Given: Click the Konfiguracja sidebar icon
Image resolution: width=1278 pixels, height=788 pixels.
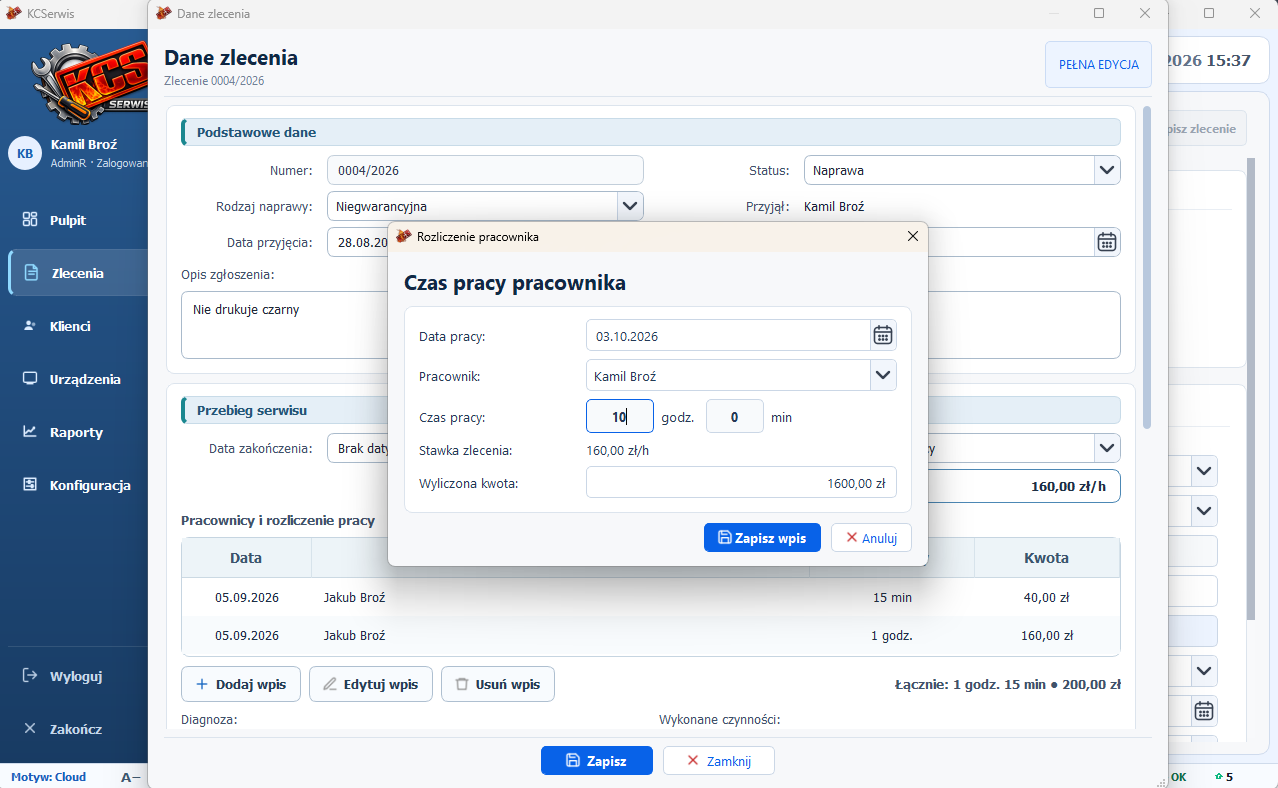Looking at the screenshot, I should coord(30,485).
